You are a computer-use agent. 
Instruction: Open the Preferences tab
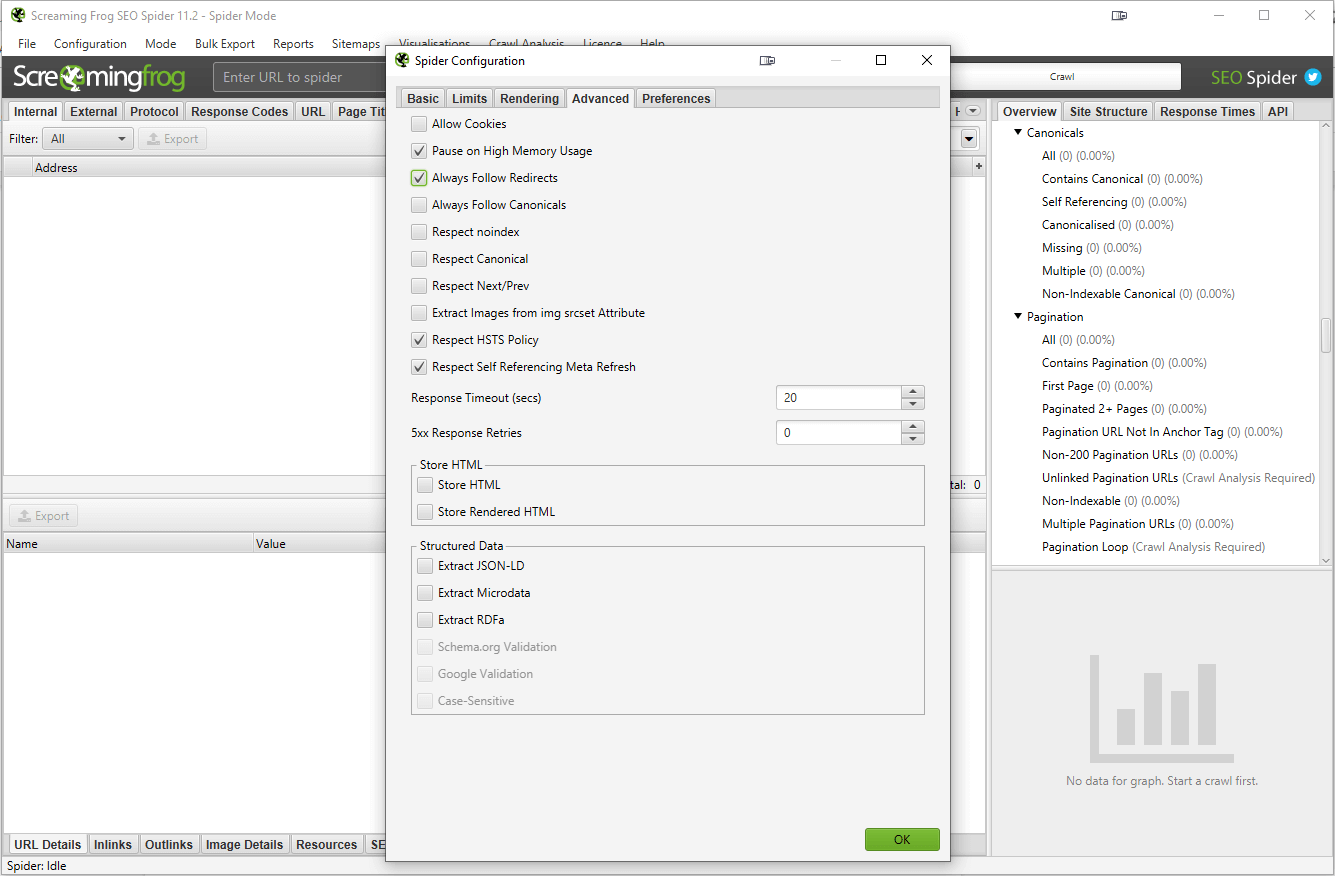pos(676,98)
